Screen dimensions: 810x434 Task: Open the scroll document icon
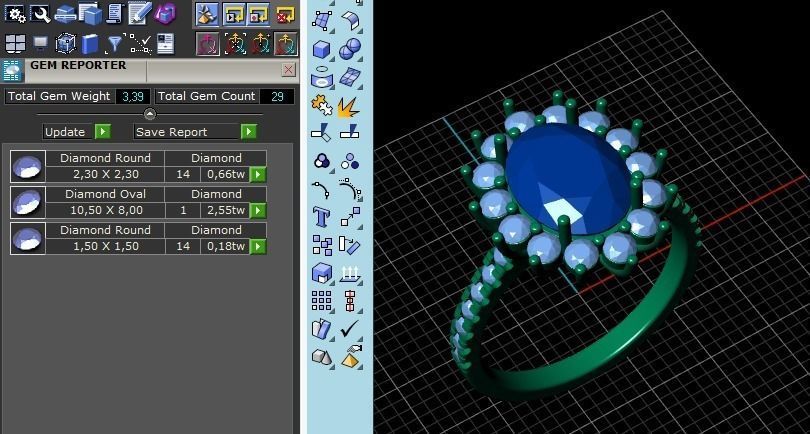pos(115,14)
